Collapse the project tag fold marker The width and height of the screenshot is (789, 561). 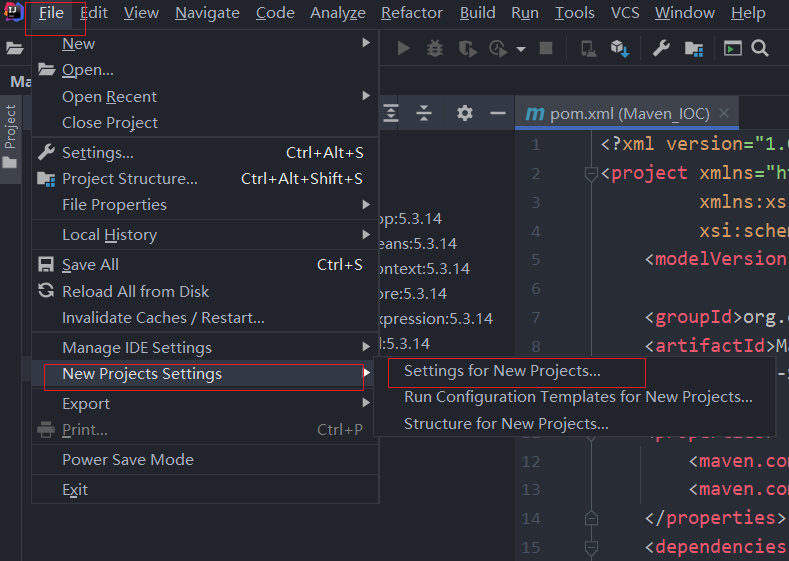(x=591, y=174)
